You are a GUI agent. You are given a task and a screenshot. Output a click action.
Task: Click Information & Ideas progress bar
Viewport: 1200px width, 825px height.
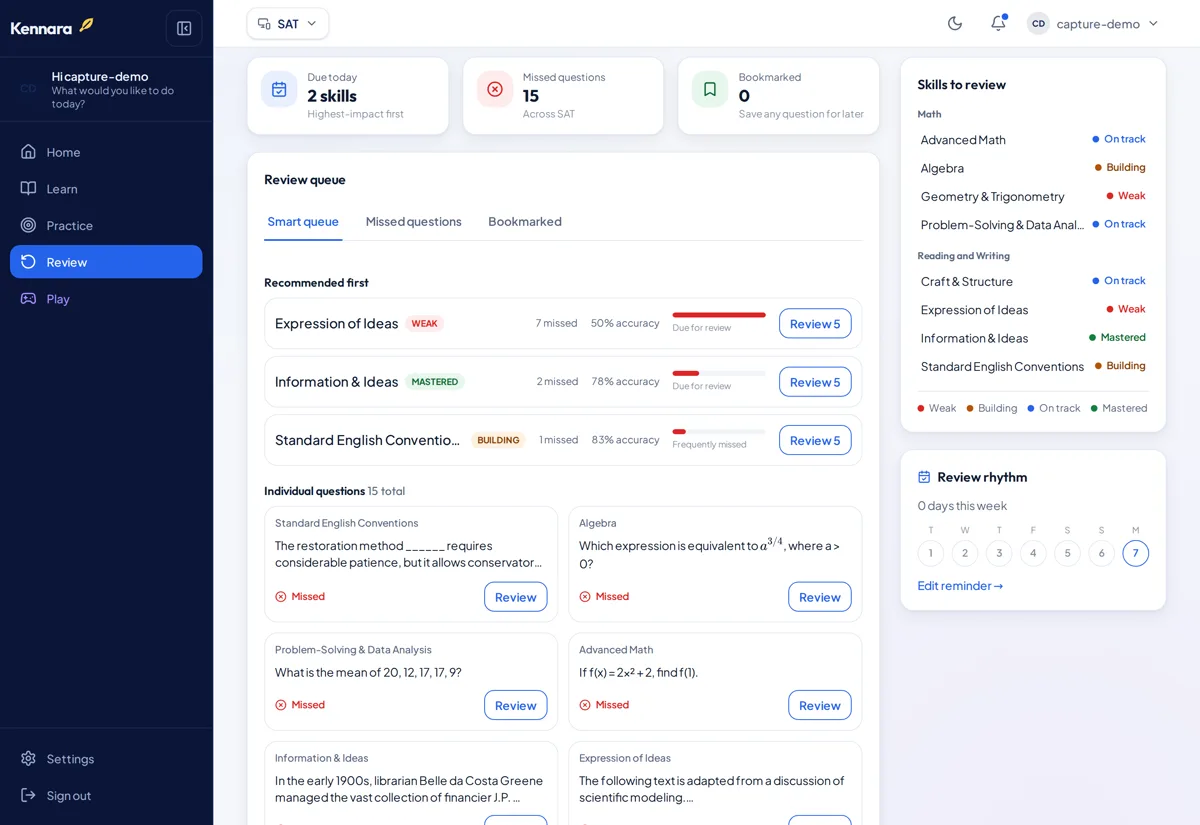coord(719,373)
